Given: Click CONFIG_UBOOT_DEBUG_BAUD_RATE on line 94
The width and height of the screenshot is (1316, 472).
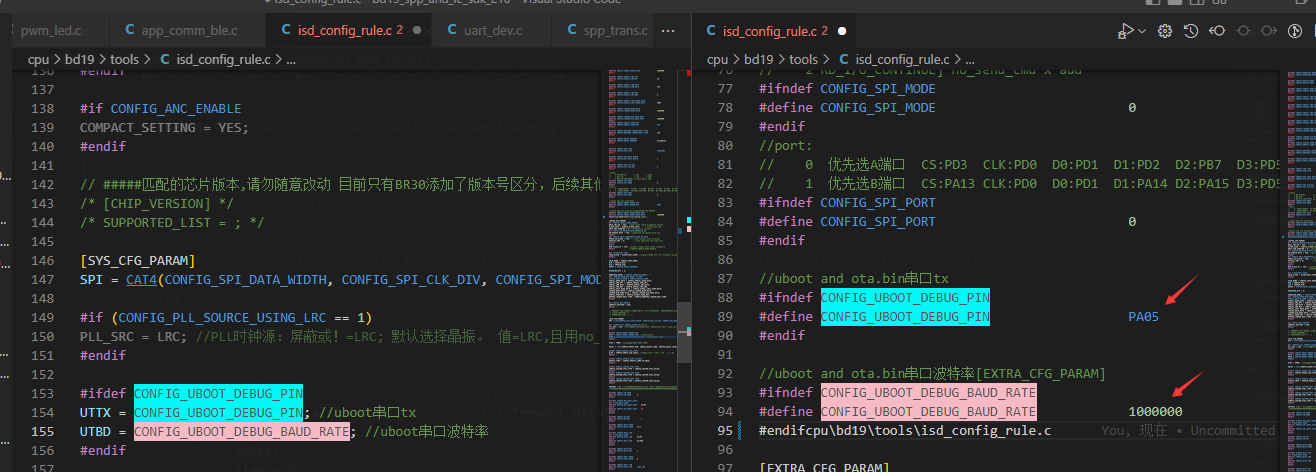Looking at the screenshot, I should [x=928, y=411].
